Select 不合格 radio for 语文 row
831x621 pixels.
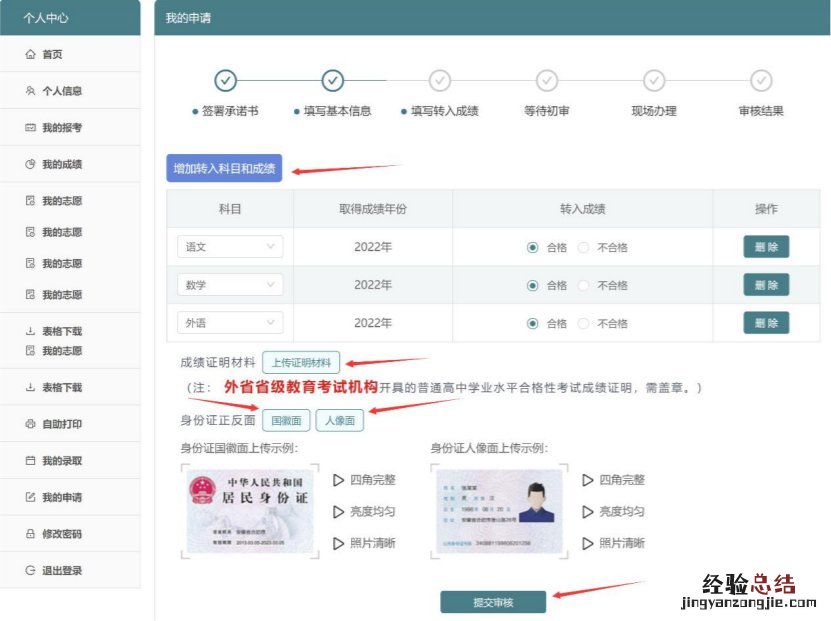(x=584, y=247)
